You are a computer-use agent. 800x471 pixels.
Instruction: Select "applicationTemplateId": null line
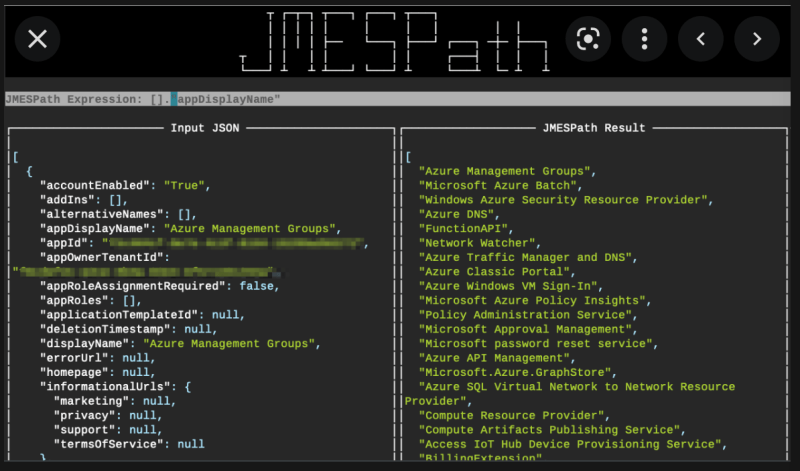(142, 315)
